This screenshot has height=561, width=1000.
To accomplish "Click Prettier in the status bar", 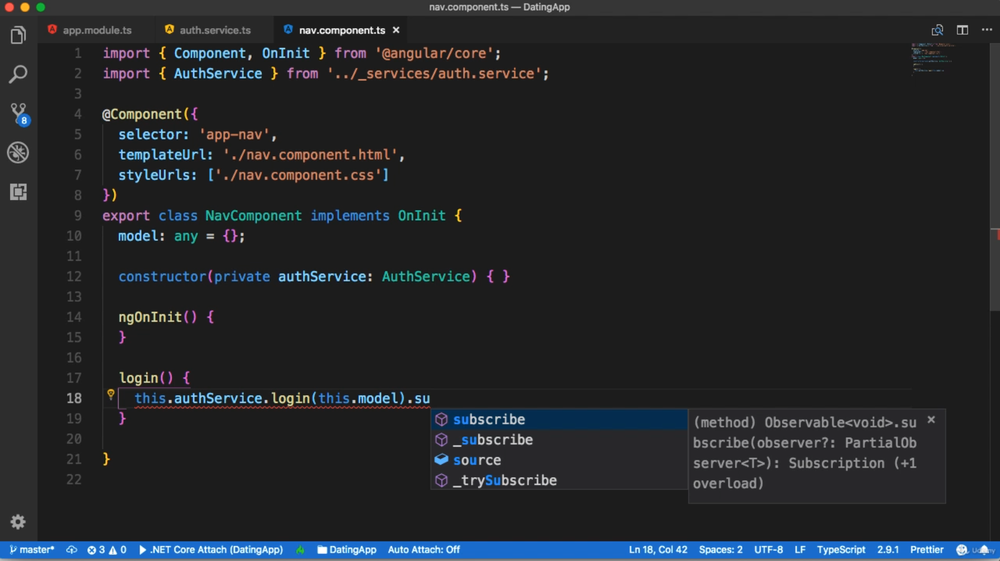I will tap(926, 550).
